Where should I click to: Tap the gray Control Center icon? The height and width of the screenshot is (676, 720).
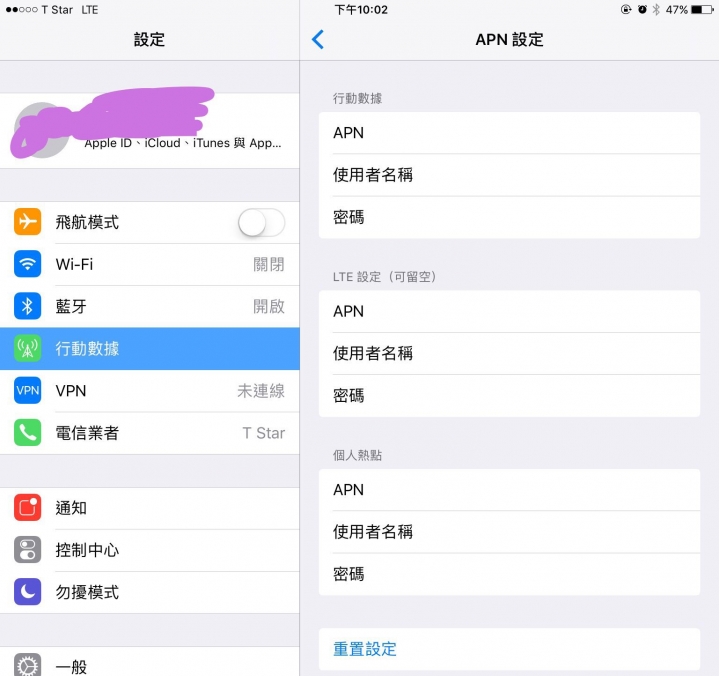coord(28,550)
